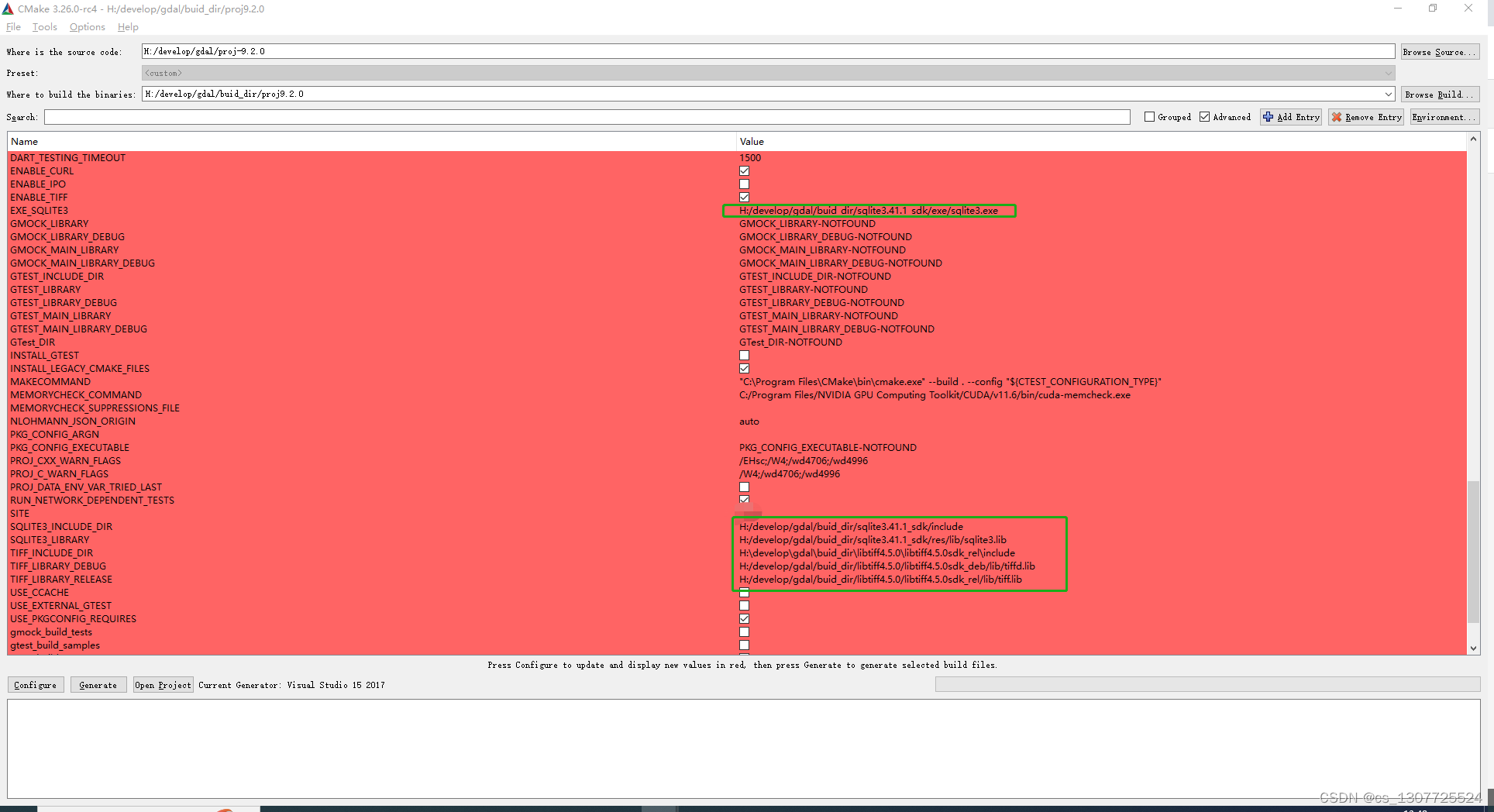Check gtest_build_samples checkbox
The width and height of the screenshot is (1494, 812).
[x=744, y=645]
